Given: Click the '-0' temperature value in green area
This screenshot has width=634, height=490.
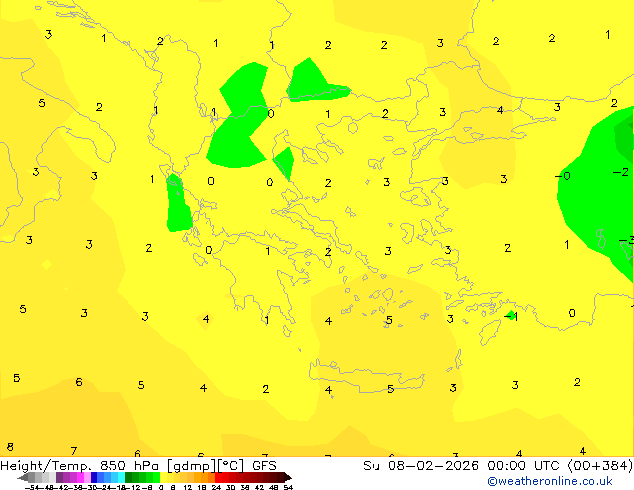Looking at the screenshot, I should pyautogui.click(x=562, y=176).
